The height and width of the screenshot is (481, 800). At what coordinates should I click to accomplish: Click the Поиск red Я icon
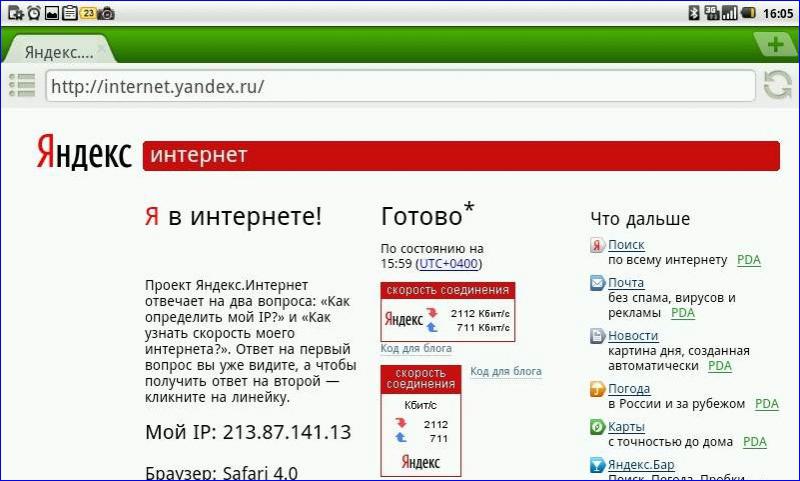click(597, 245)
